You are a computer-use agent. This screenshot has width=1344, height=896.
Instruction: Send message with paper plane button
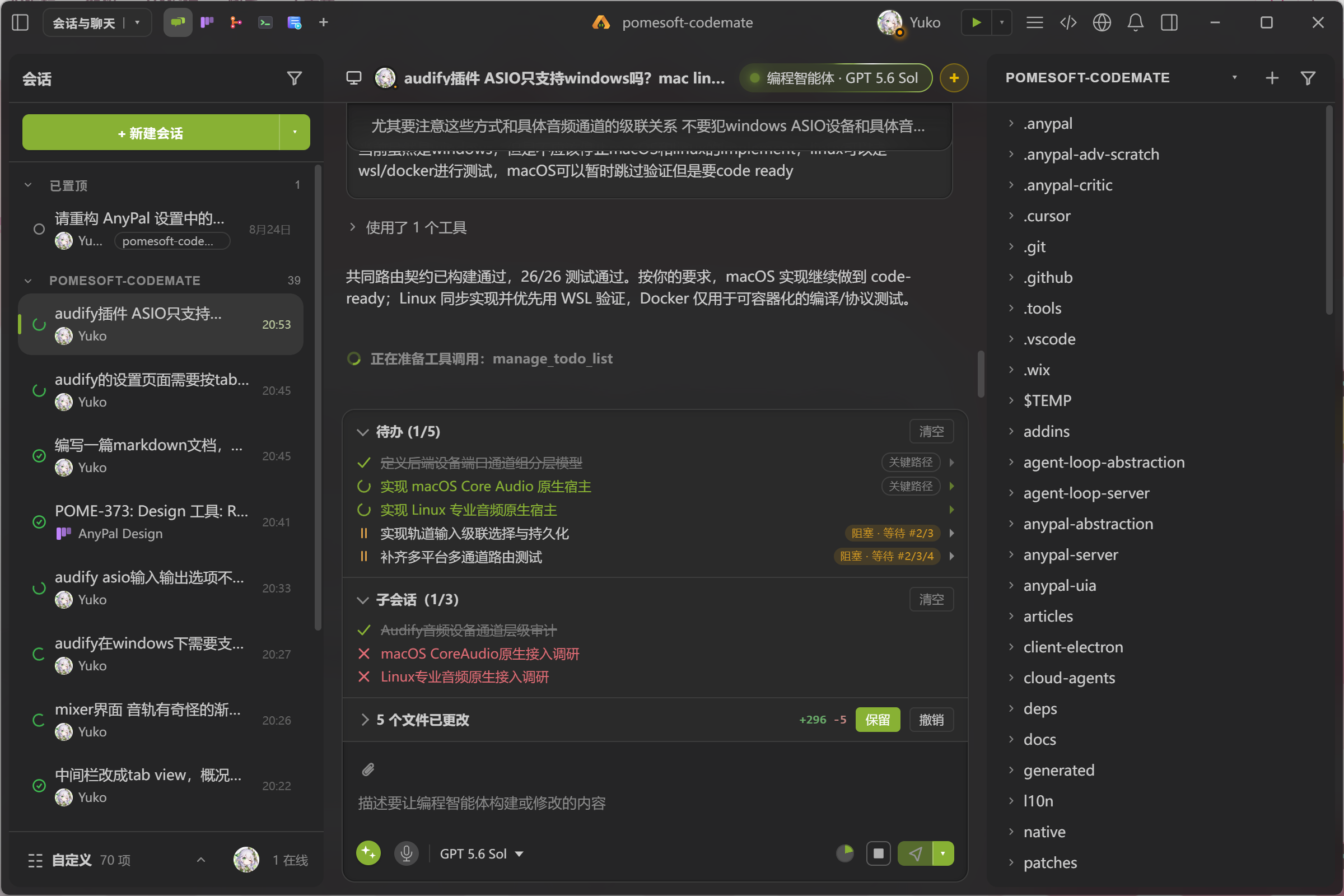tap(915, 853)
